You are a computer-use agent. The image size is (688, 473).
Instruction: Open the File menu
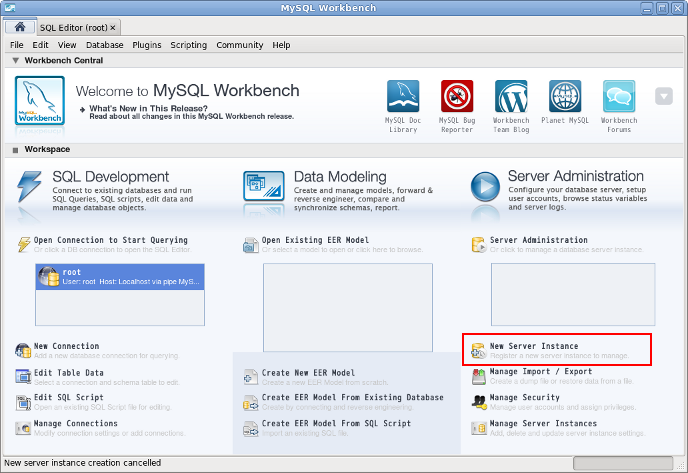(x=17, y=45)
